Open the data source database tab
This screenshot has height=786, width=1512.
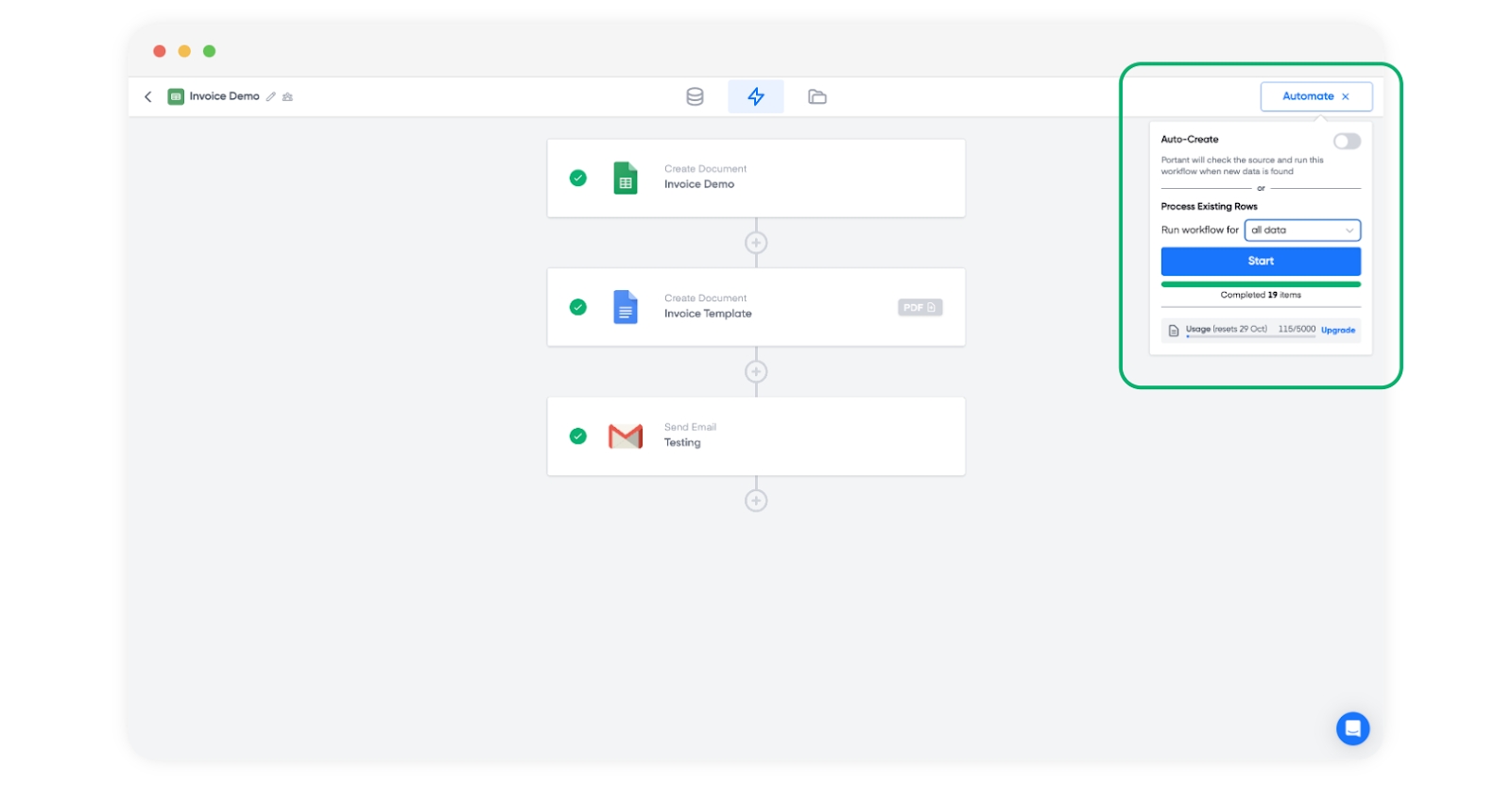tap(695, 96)
